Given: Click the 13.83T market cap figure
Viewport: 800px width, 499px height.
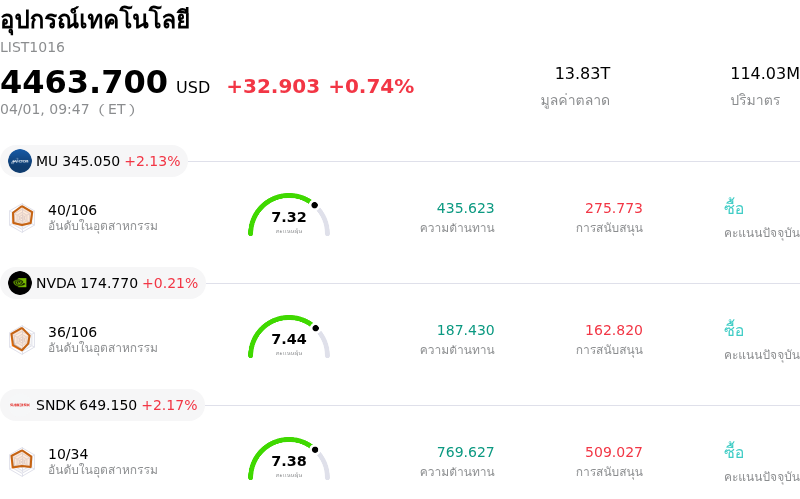Looking at the screenshot, I should coord(582,73).
